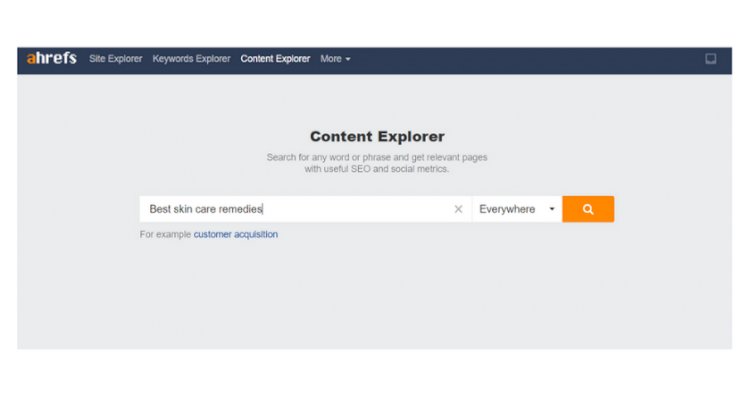The height and width of the screenshot is (415, 750).
Task: Open Site Explorer in the navigation bar
Action: [116, 59]
